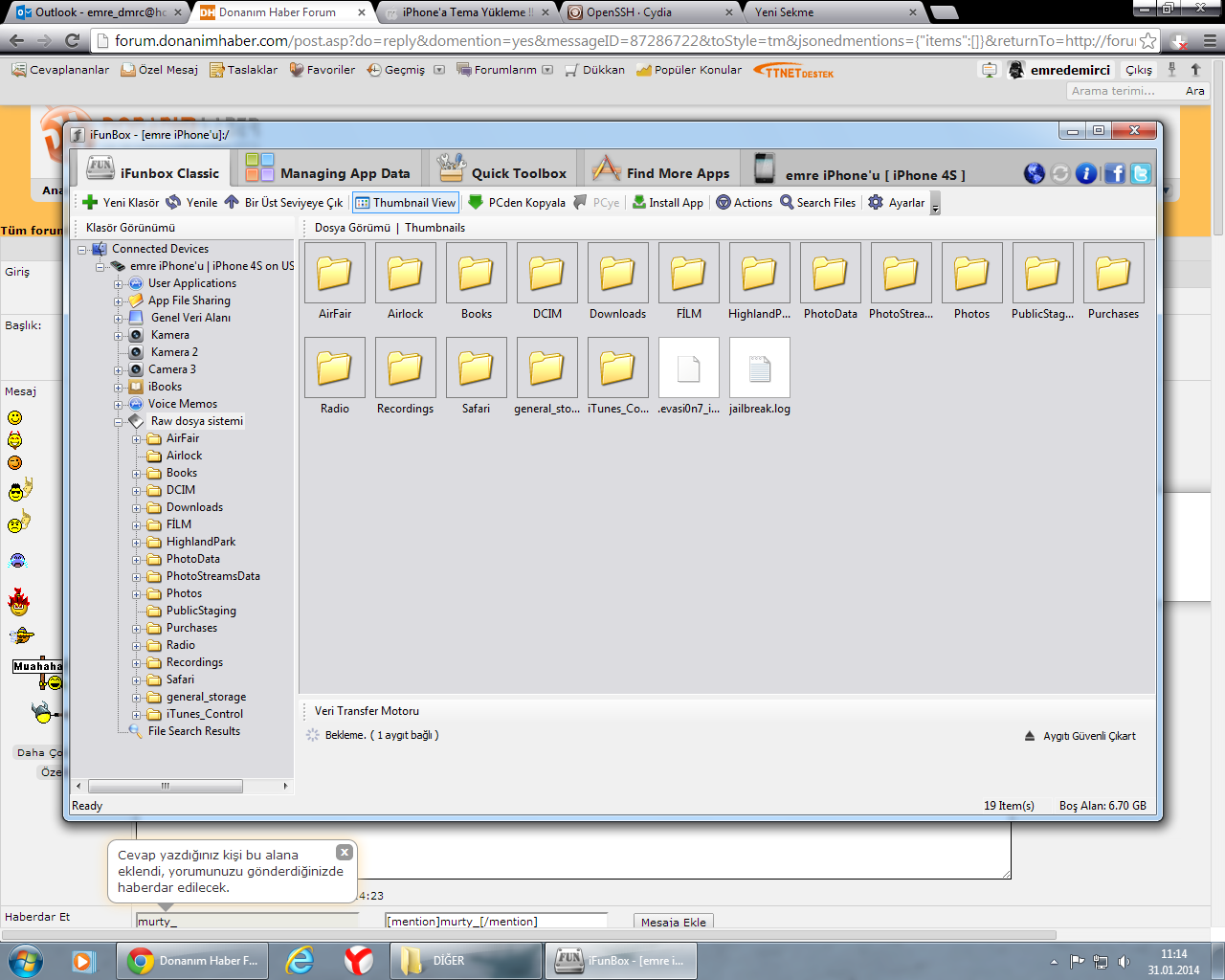This screenshot has height=980, width=1225.
Task: Expand the User Applications tree node
Action: 119,284
